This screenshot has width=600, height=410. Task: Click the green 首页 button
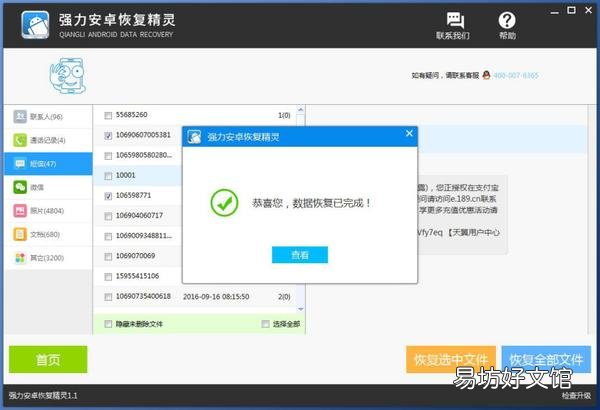48,359
